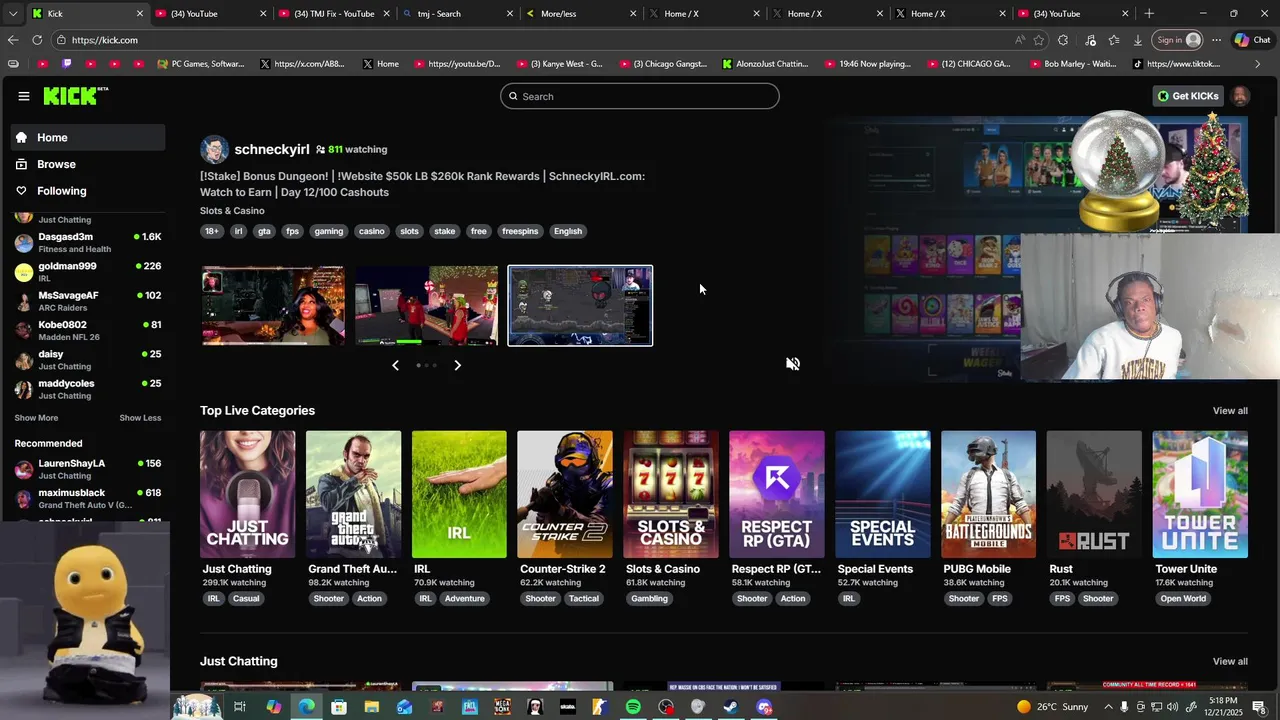Open the Special Events category
Viewport: 1280px width, 720px height.
coord(883,494)
